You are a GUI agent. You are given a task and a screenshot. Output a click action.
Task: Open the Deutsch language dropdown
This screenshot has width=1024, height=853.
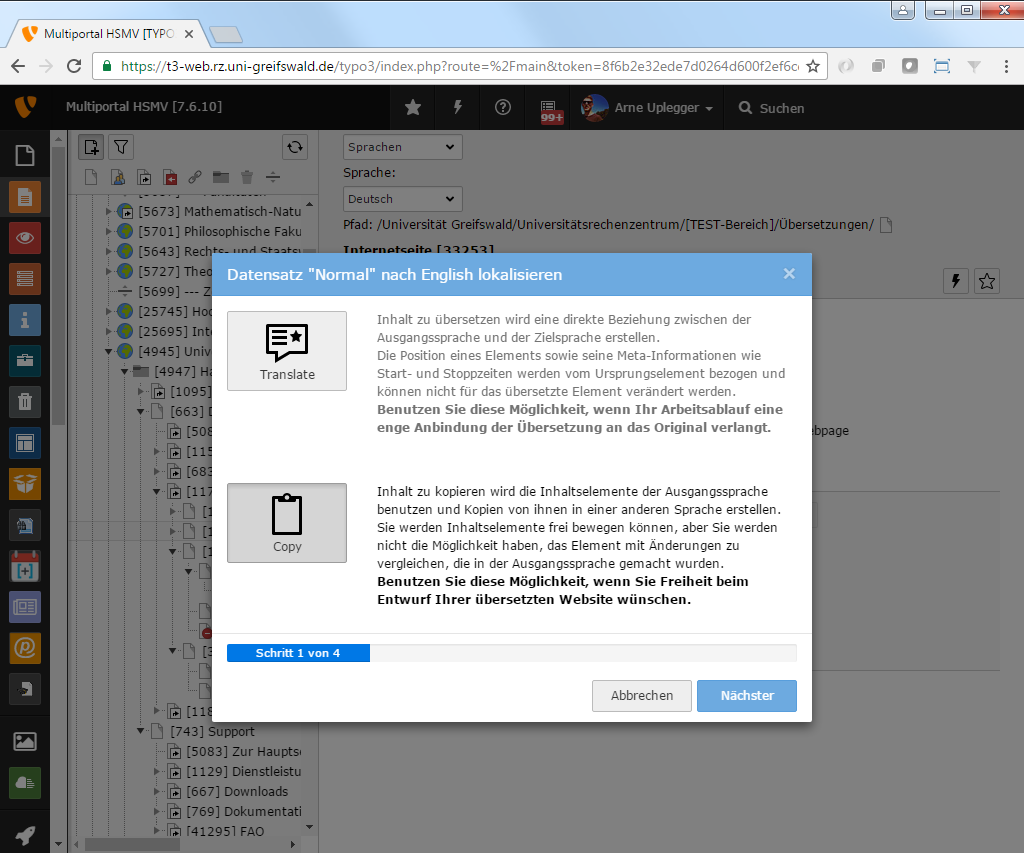403,199
